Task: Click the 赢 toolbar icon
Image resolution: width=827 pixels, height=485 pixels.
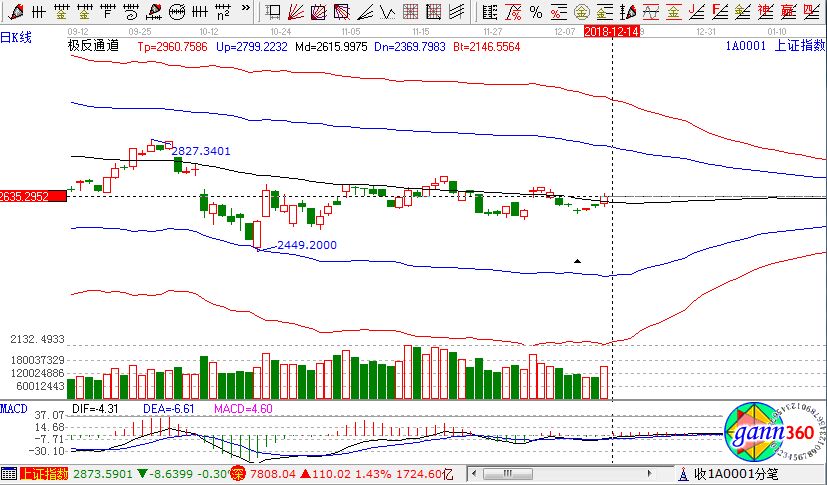Action: click(x=786, y=12)
